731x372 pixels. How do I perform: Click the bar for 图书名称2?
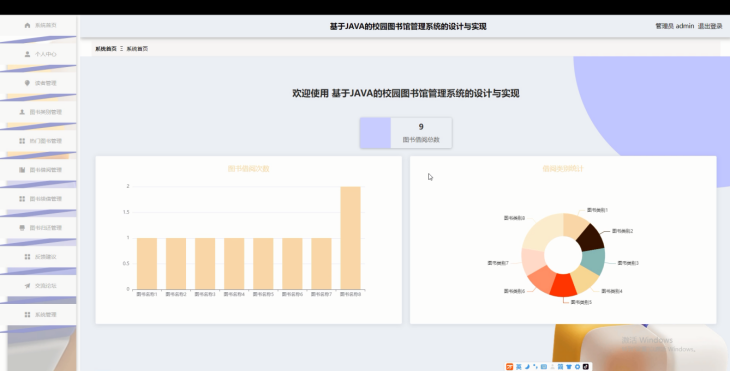[176, 263]
